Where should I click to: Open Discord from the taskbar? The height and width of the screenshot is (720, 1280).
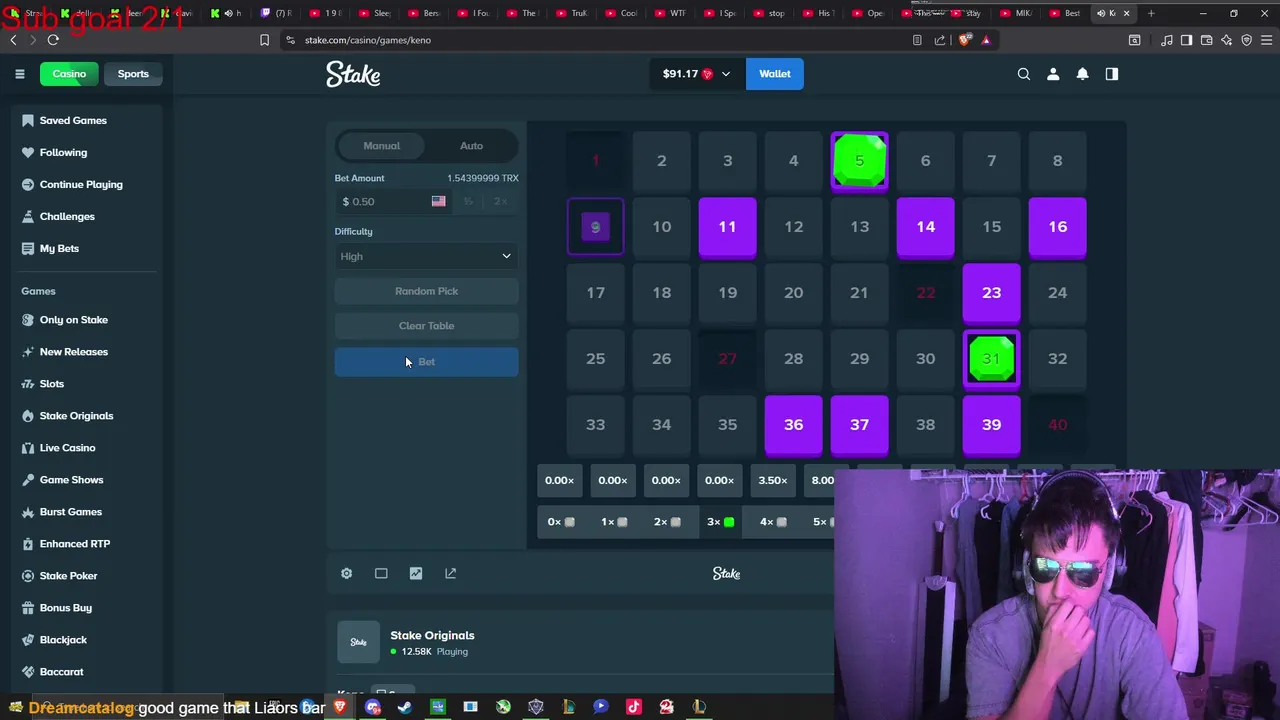pos(373,707)
